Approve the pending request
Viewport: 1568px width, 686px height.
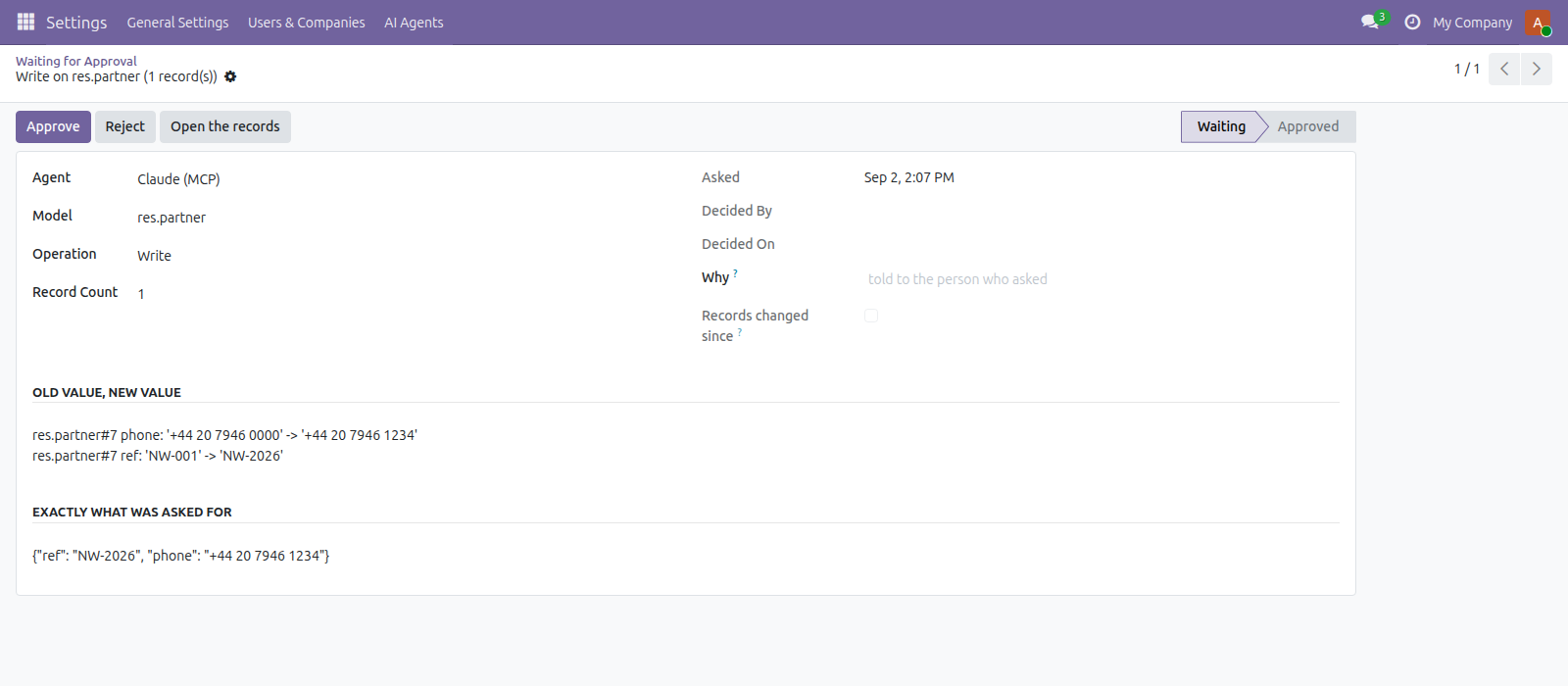53,126
